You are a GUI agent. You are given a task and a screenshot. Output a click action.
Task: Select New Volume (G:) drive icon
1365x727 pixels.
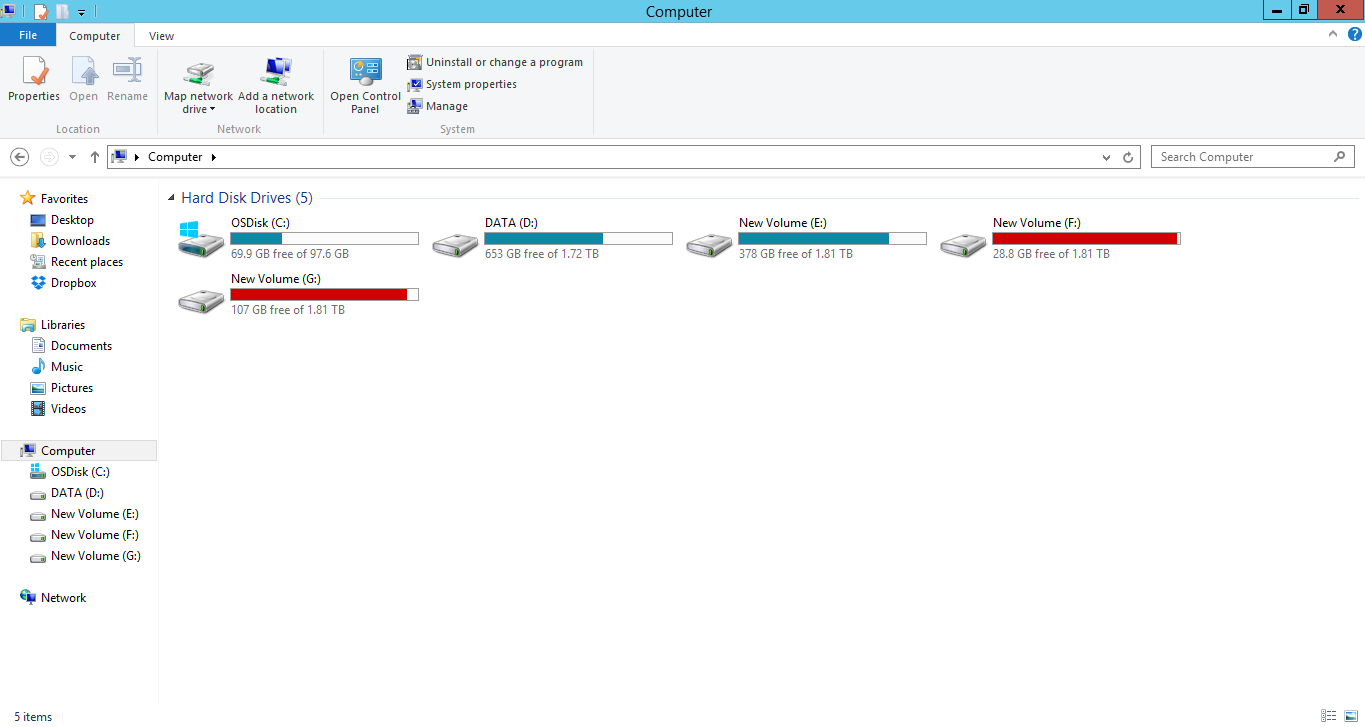[201, 300]
